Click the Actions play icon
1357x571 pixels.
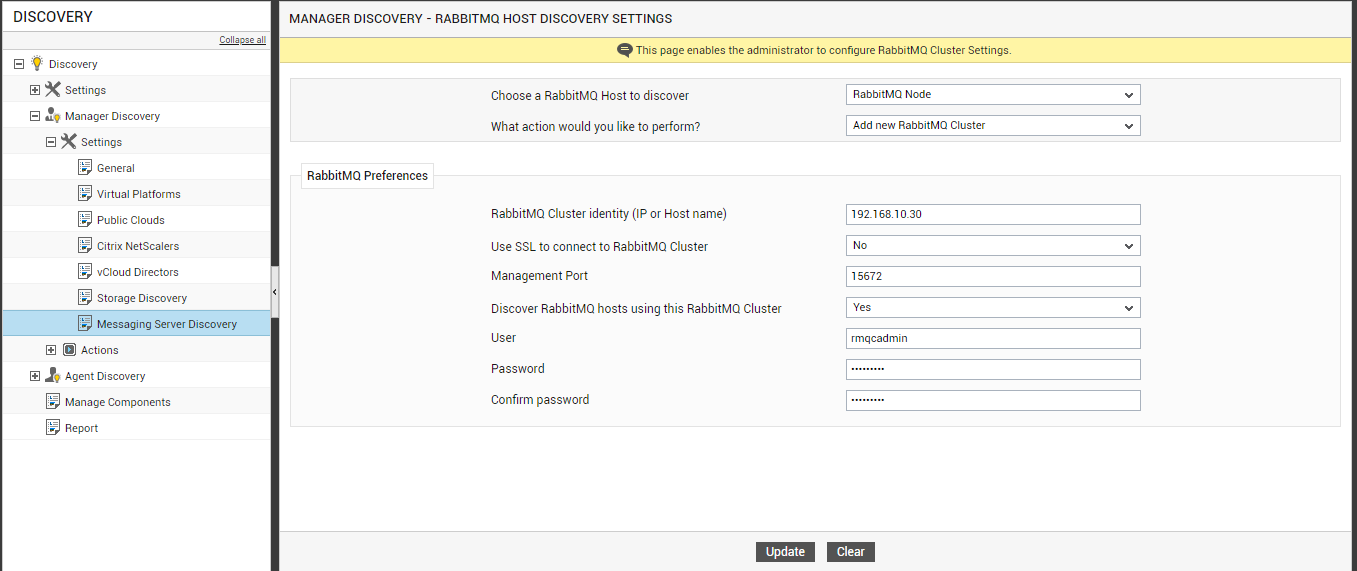(x=69, y=350)
